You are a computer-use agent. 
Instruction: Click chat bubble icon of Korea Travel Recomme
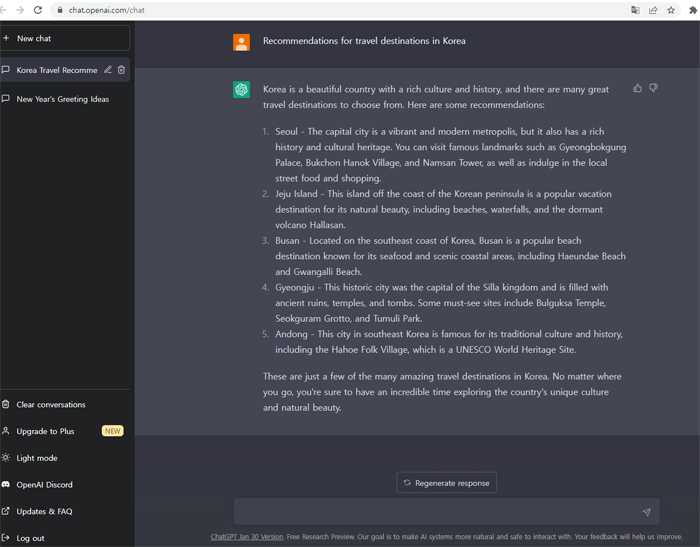(6, 70)
